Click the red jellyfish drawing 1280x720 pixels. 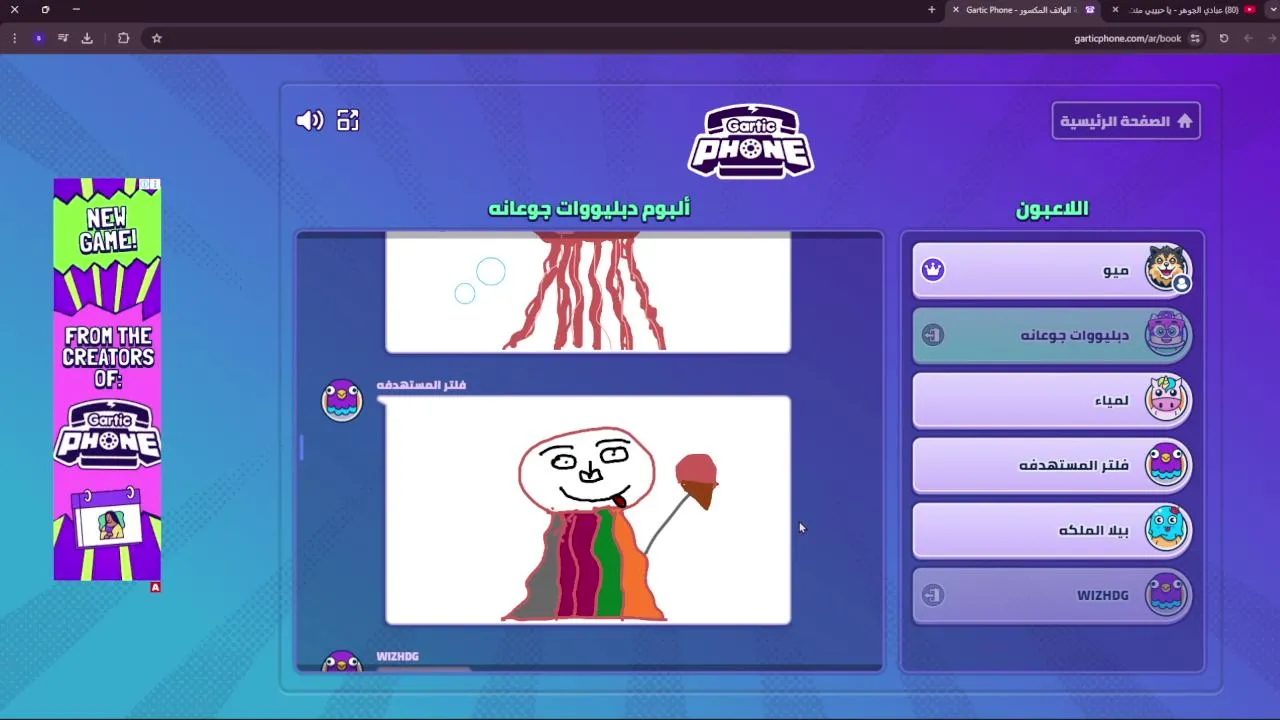point(588,292)
